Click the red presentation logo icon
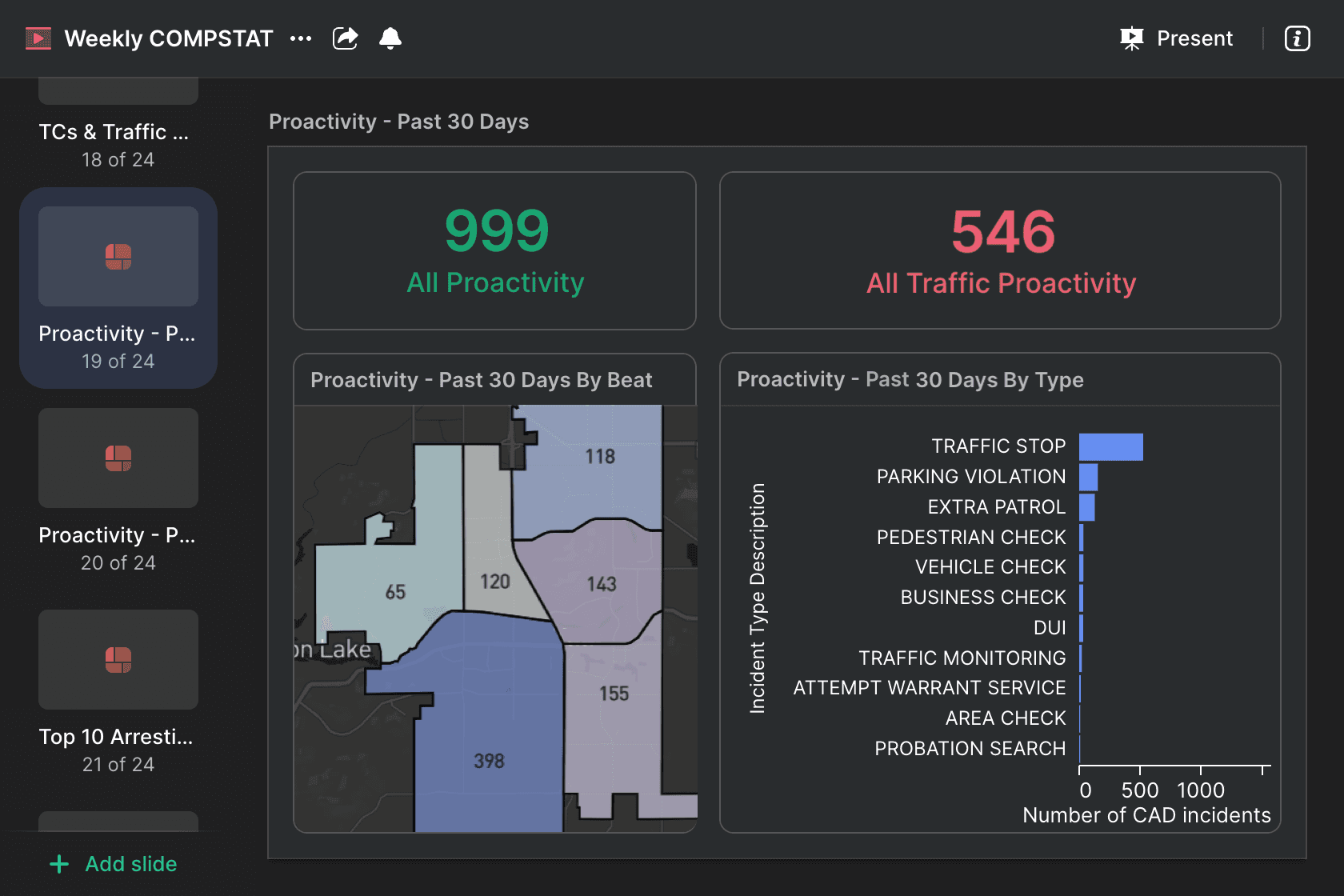 click(x=38, y=38)
